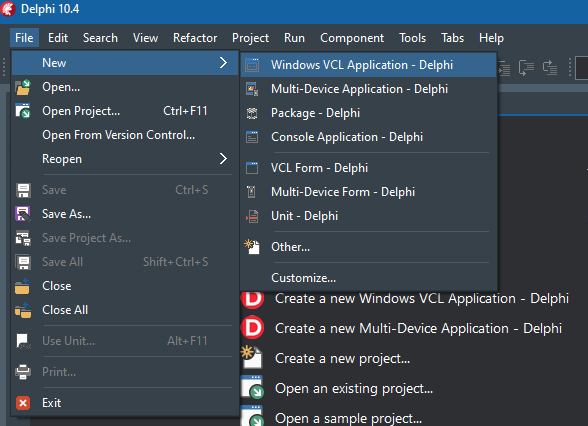Click Close All menu entry

(x=125, y=310)
